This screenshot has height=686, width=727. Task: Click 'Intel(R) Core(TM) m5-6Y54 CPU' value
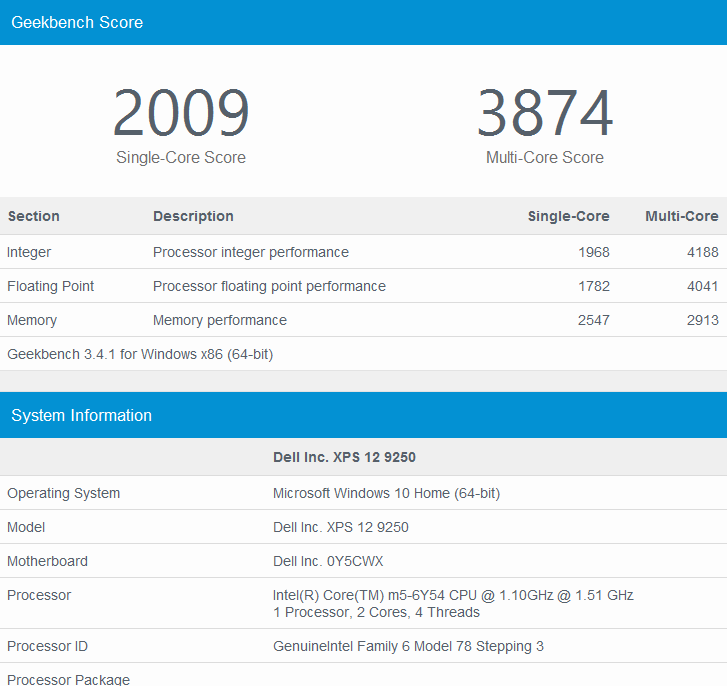coord(453,595)
